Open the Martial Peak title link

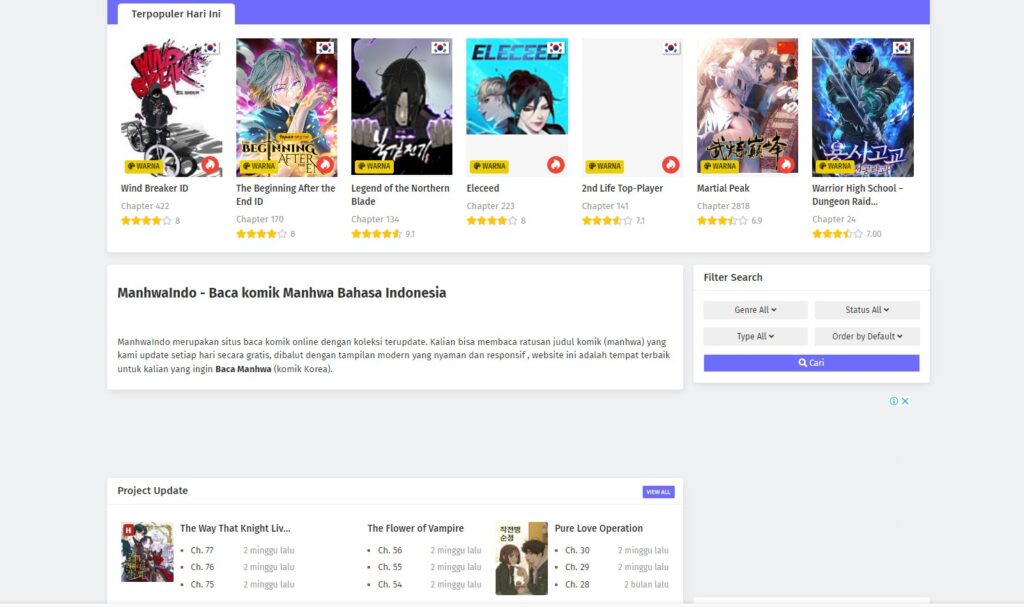pyautogui.click(x=723, y=188)
